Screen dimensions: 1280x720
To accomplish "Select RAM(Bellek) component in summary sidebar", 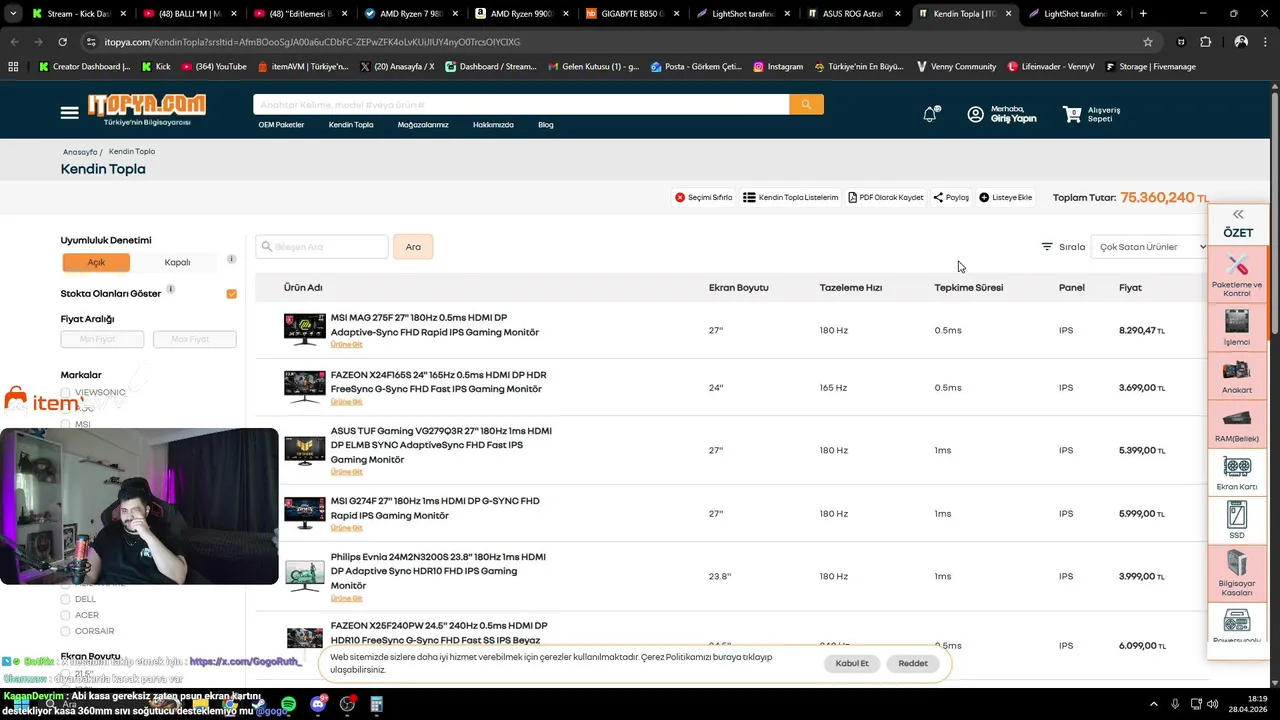I will tap(1237, 424).
